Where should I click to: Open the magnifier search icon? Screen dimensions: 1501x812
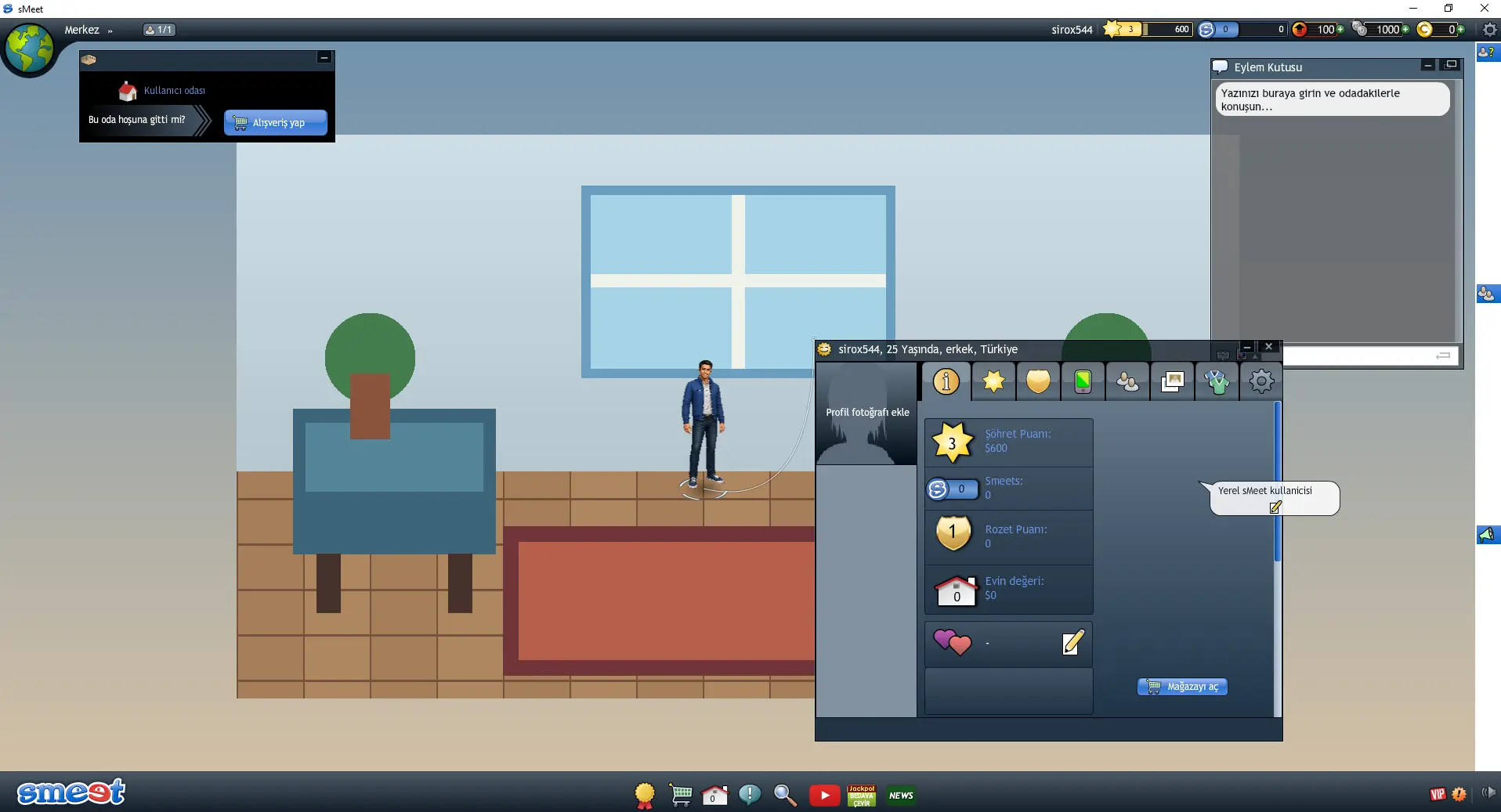[785, 795]
